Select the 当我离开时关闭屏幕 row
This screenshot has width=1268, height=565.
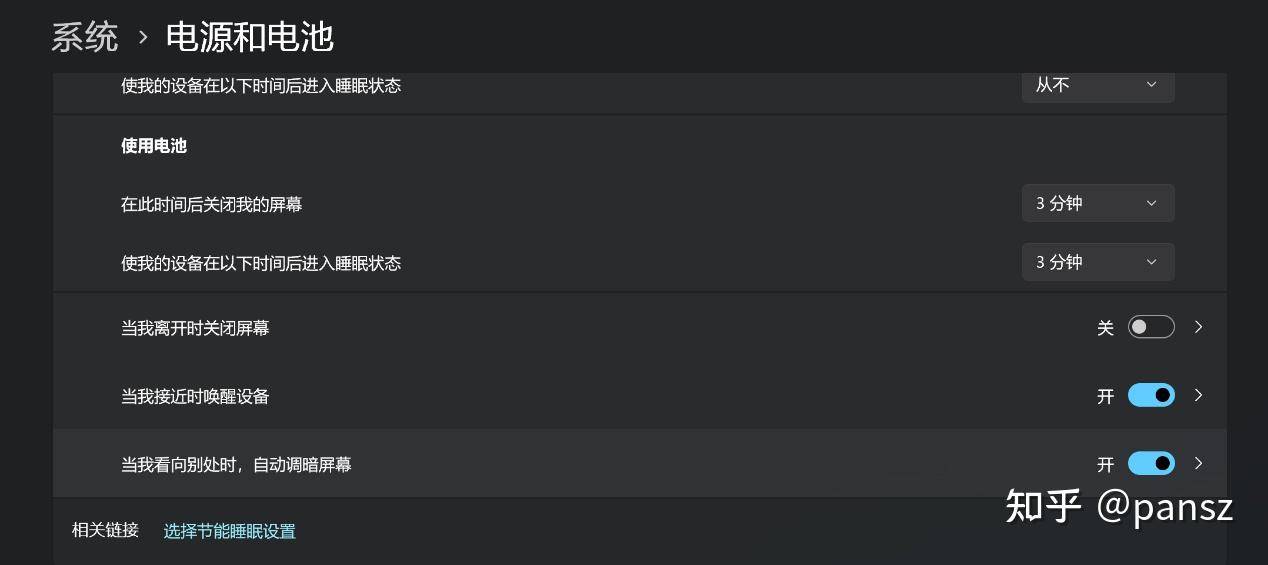tap(640, 327)
